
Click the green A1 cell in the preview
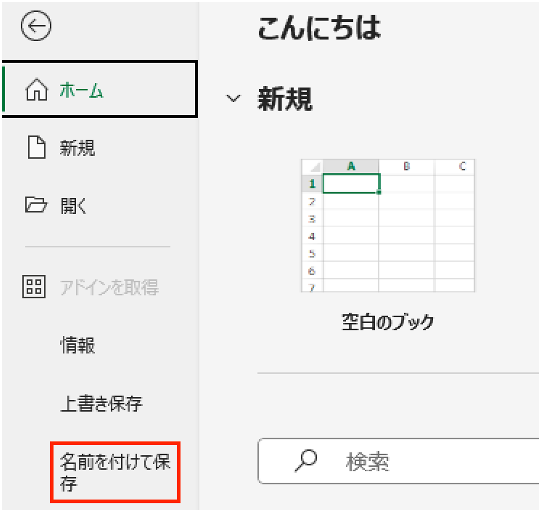coord(351,183)
